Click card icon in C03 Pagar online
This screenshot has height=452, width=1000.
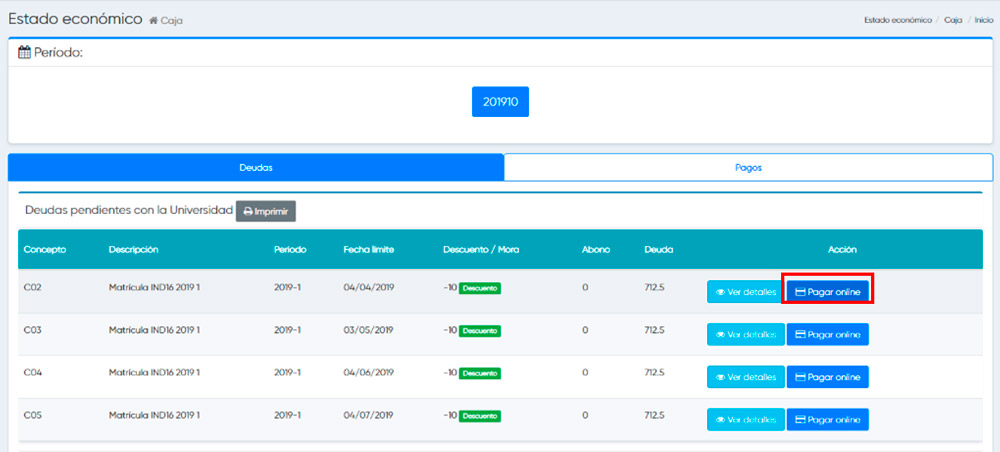pyautogui.click(x=800, y=334)
